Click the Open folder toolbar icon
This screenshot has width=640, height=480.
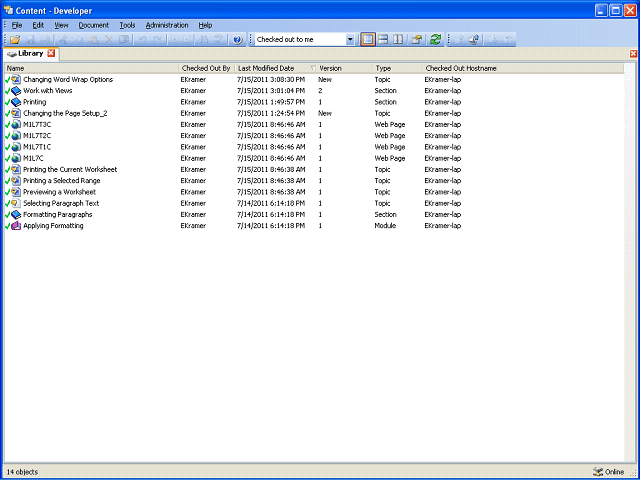15,40
